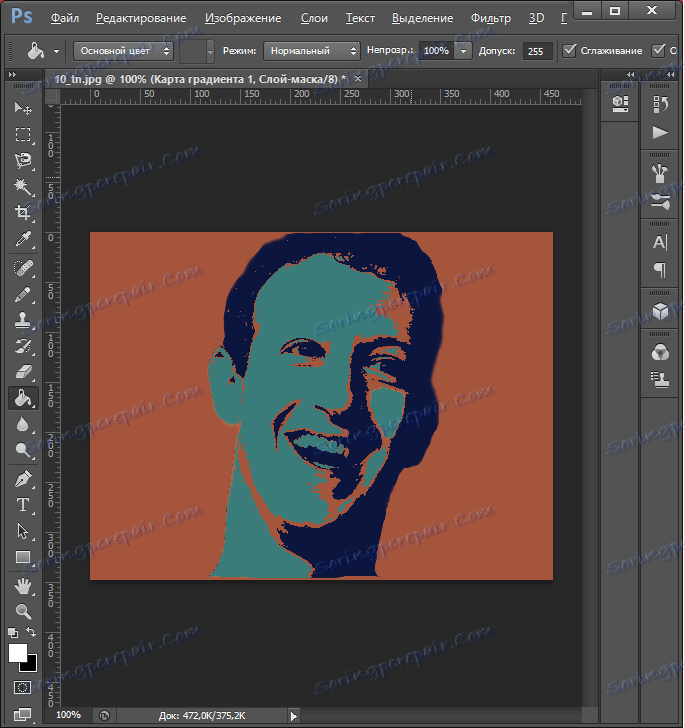Click the white foreground color swatch
The height and width of the screenshot is (728, 684).
17,653
